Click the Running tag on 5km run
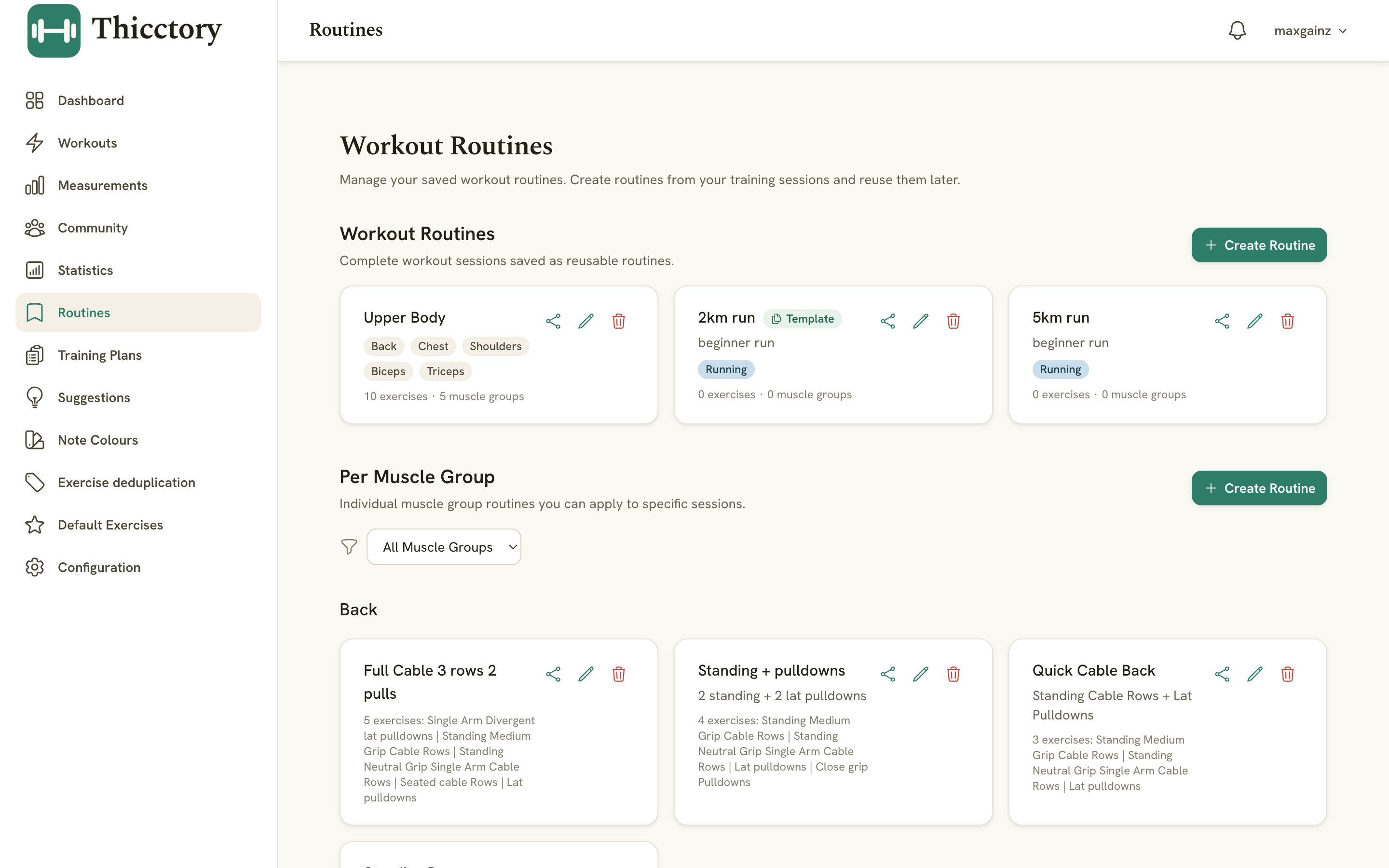The image size is (1389, 868). click(x=1060, y=369)
